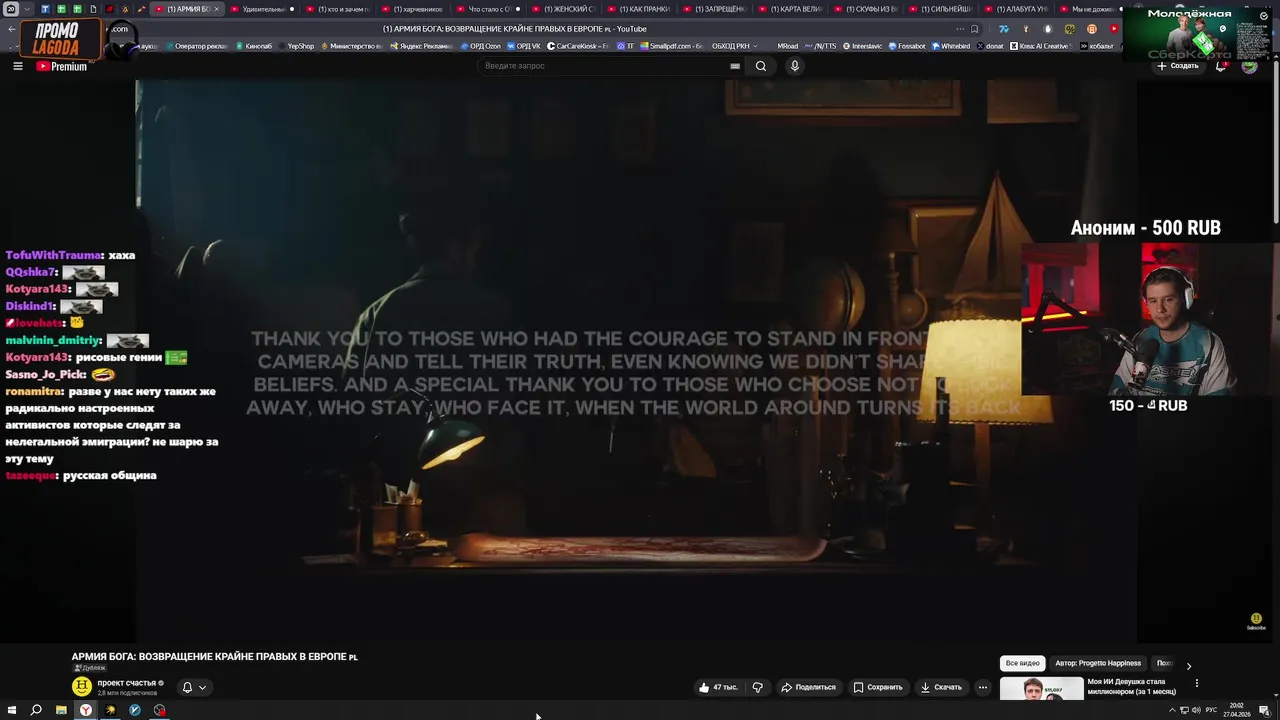Open the donat bookmark
The width and height of the screenshot is (1280, 720).
(x=990, y=46)
